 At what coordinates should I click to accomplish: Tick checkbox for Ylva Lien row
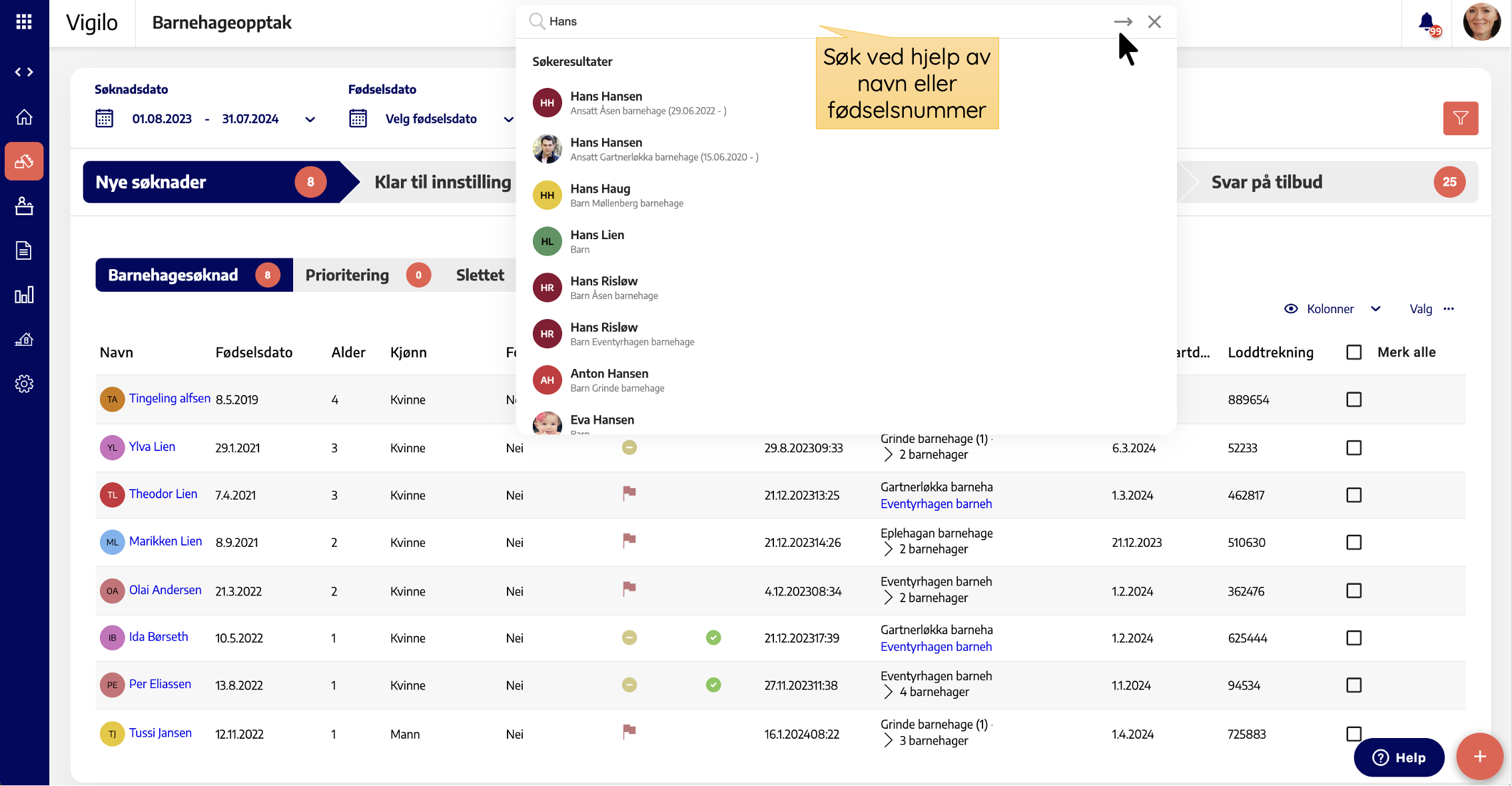(1354, 448)
